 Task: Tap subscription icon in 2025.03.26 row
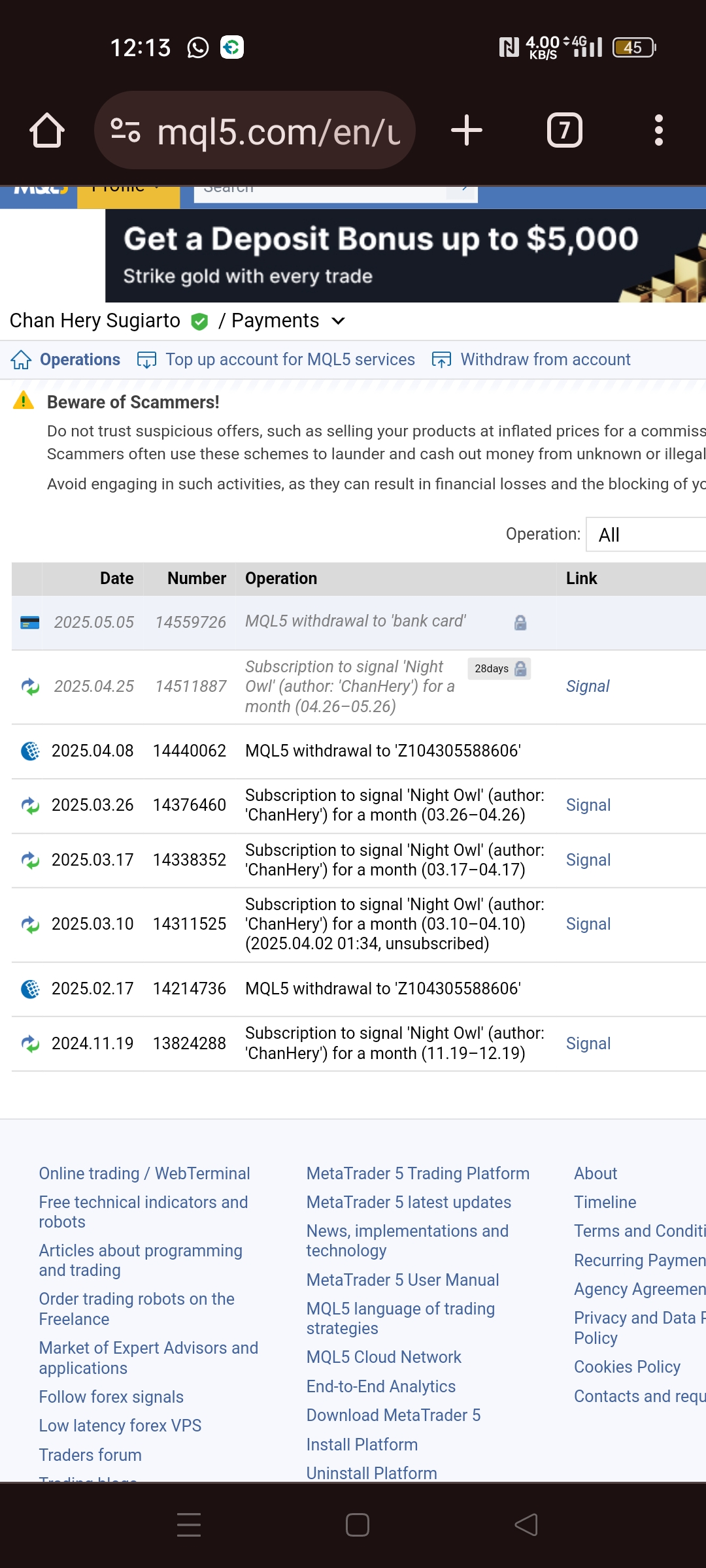[x=30, y=806]
